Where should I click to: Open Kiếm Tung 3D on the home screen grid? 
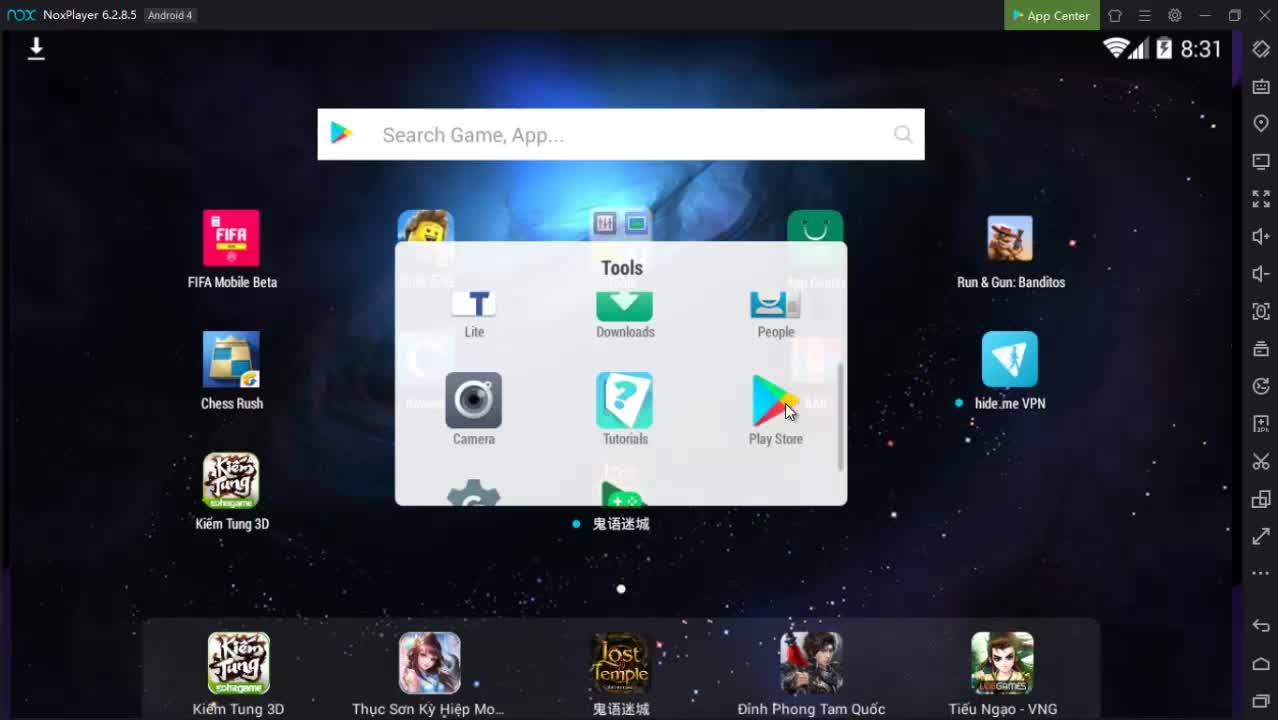pos(231,481)
